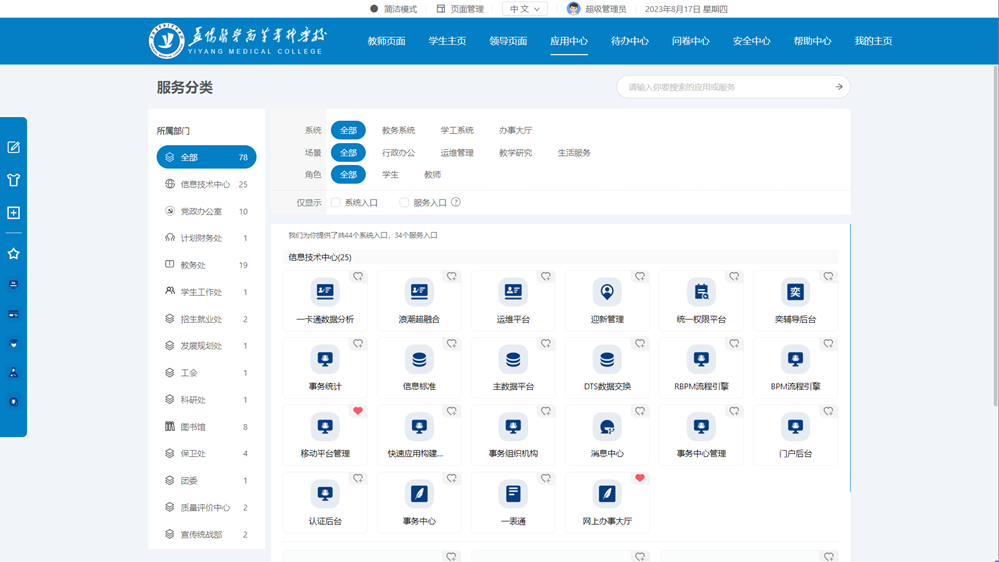Image resolution: width=999 pixels, height=562 pixels.
Task: Toggle 简洁模式 at the top bar
Action: tap(393, 9)
